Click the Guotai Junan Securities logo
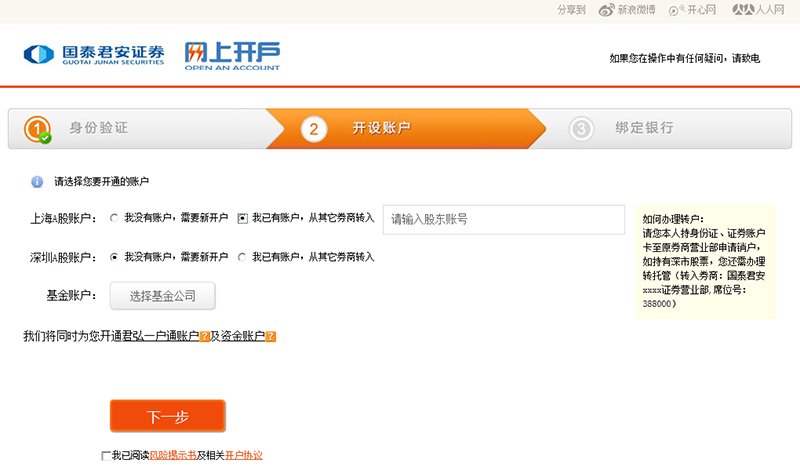Viewport: 800px width, 474px height. click(95, 54)
